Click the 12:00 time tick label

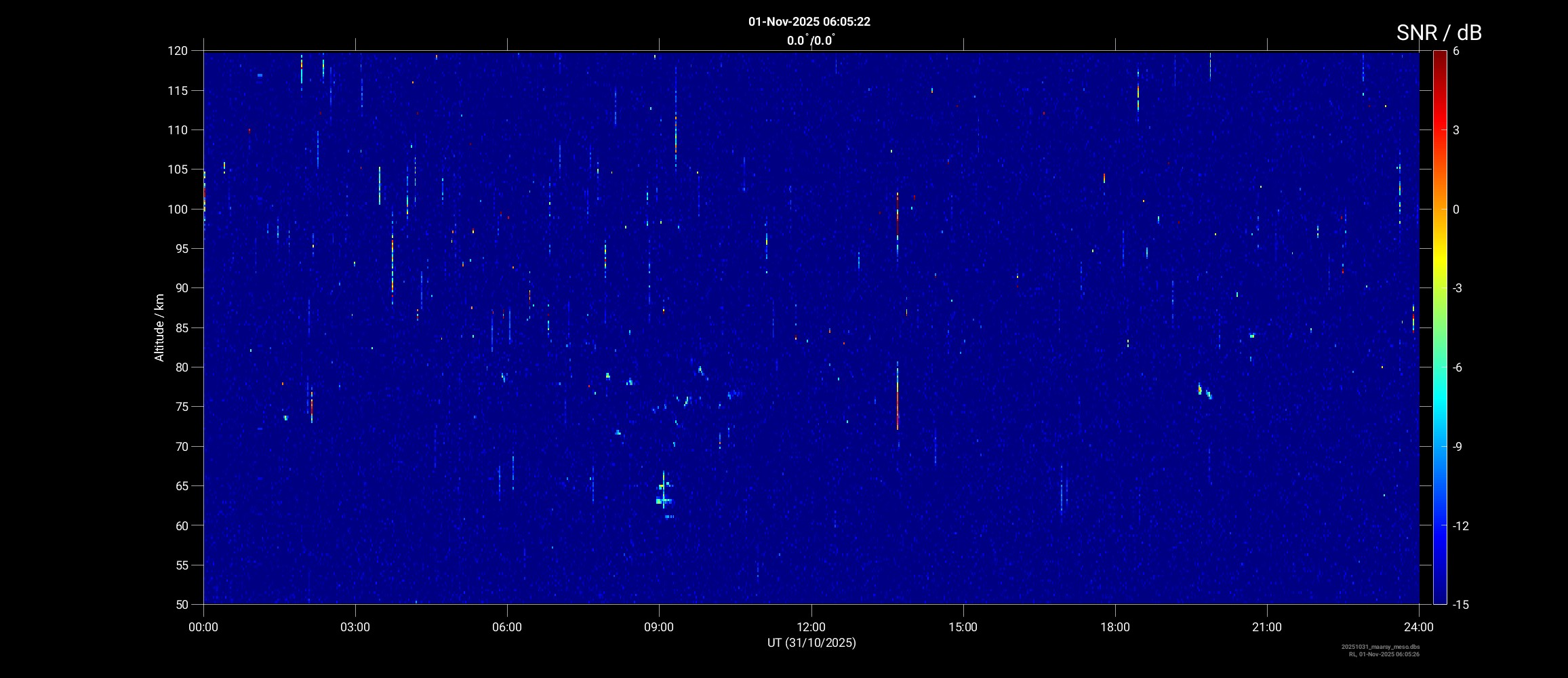click(811, 627)
